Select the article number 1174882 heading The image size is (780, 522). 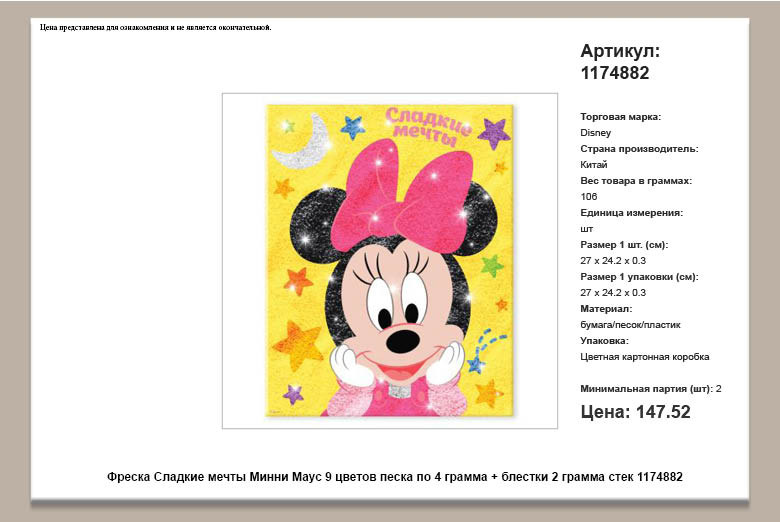615,73
